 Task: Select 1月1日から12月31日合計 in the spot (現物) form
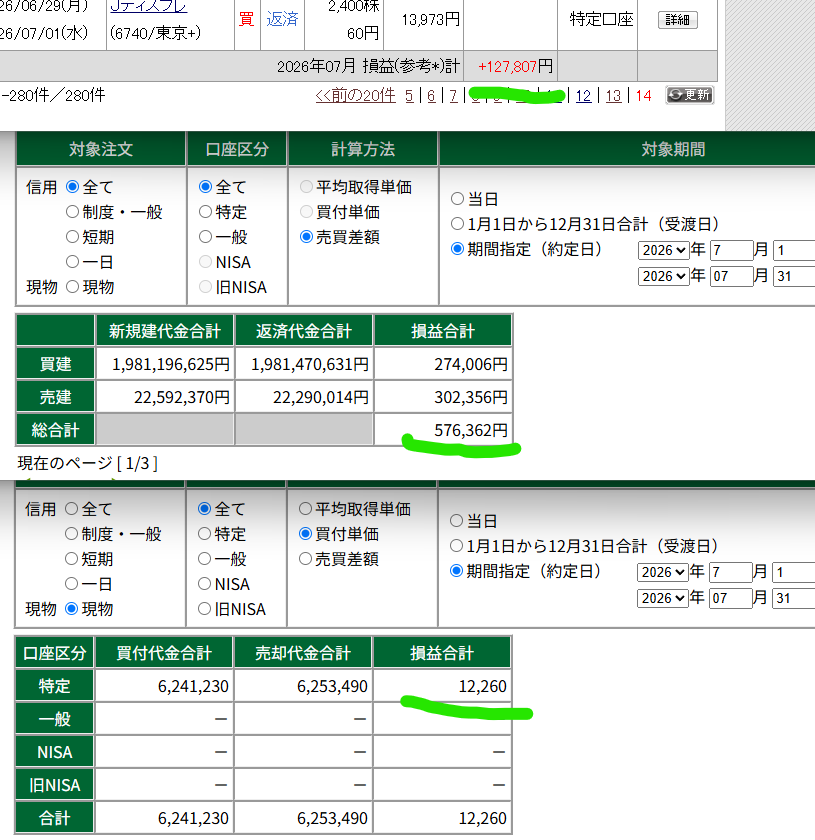point(456,546)
